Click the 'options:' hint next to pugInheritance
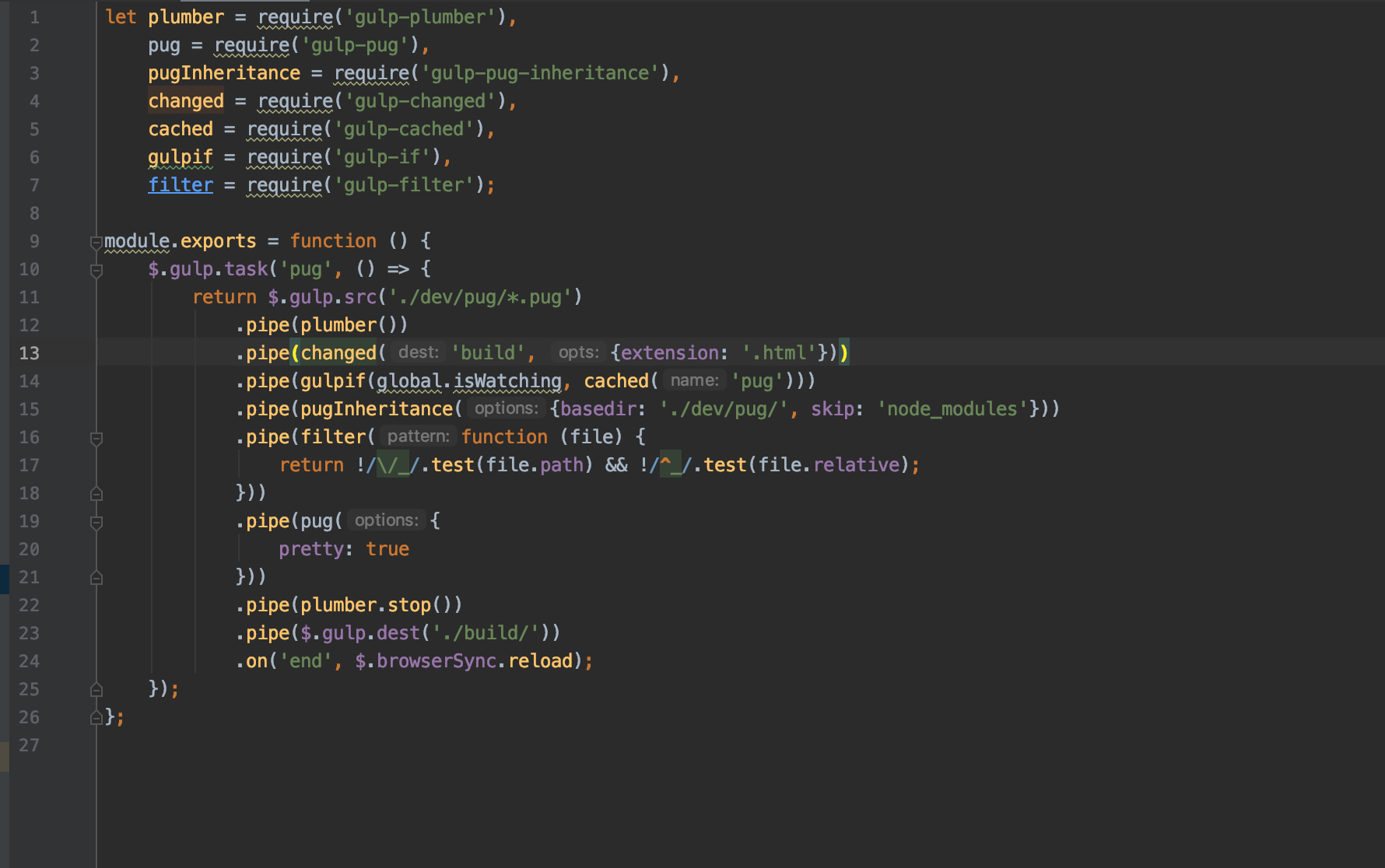The image size is (1385, 868). (x=507, y=408)
